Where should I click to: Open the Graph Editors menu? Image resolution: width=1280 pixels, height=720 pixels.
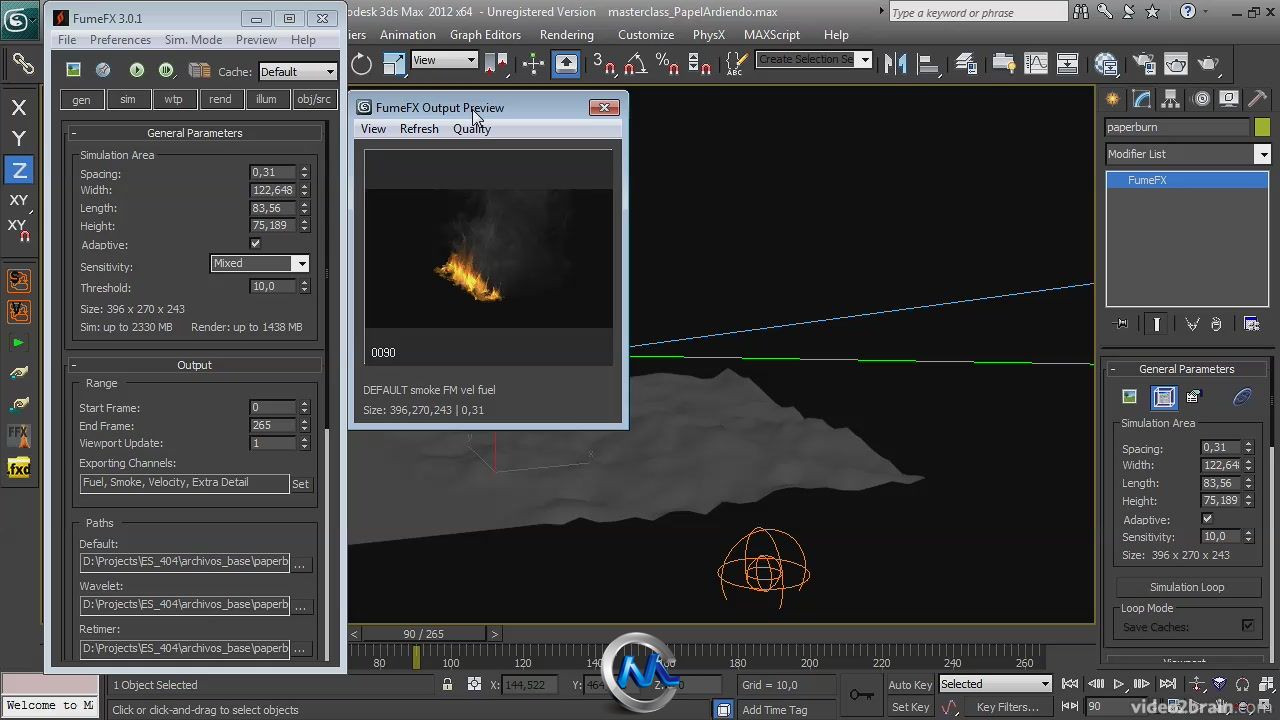tap(485, 35)
